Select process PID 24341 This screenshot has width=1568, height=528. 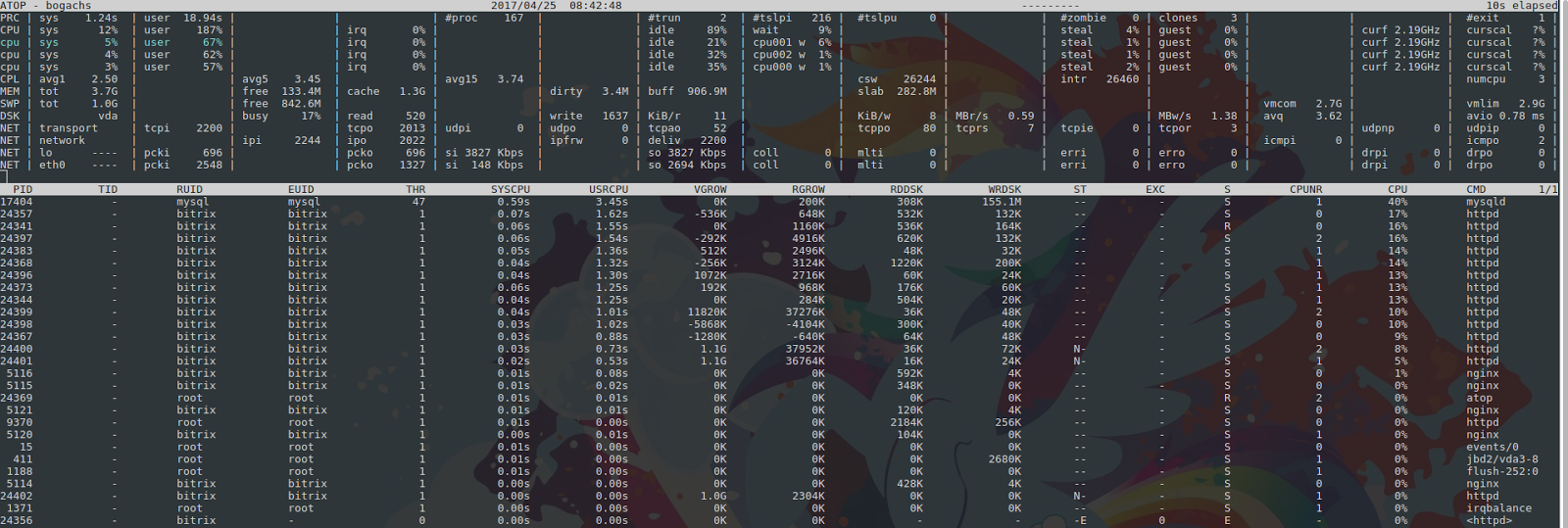[17, 226]
